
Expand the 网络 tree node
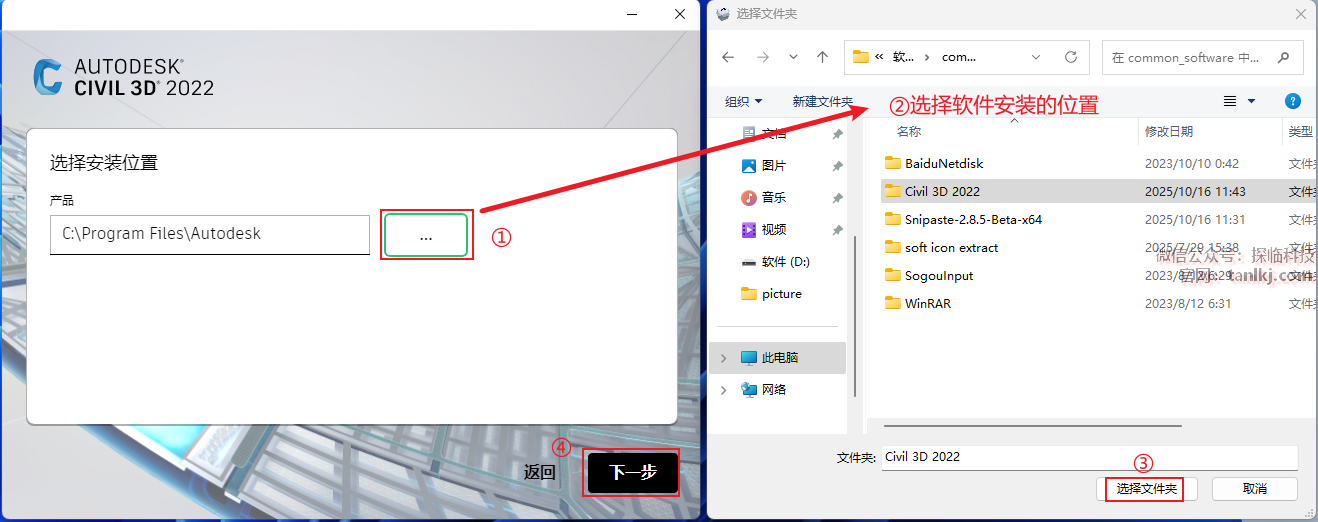pyautogui.click(x=723, y=389)
